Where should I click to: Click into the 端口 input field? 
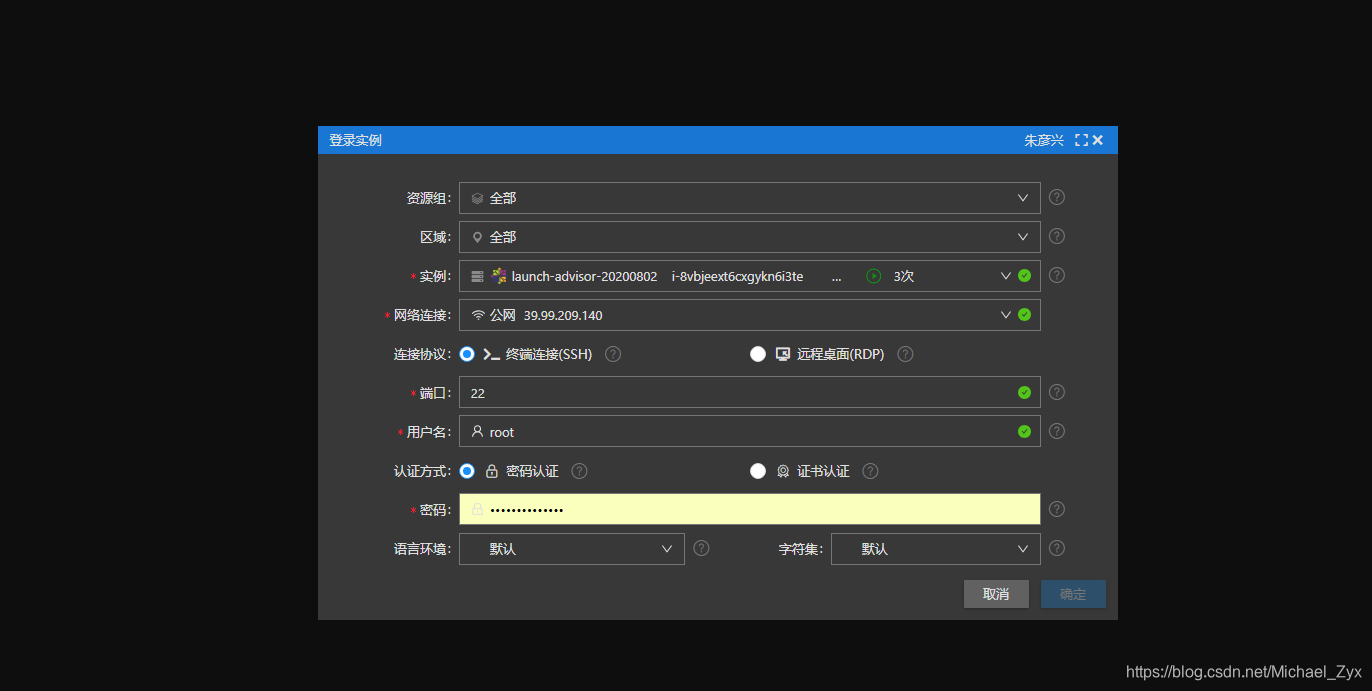pos(750,393)
